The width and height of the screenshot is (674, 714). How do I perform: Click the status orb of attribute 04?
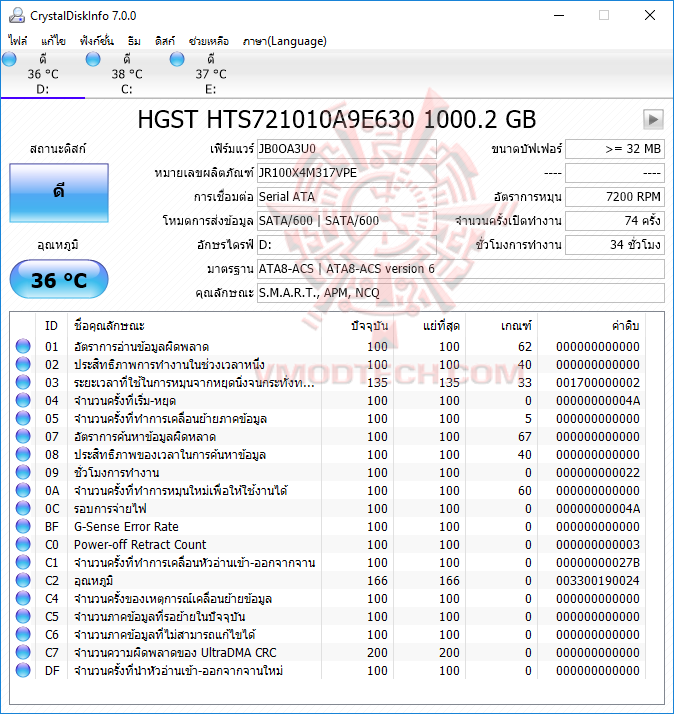click(x=23, y=400)
